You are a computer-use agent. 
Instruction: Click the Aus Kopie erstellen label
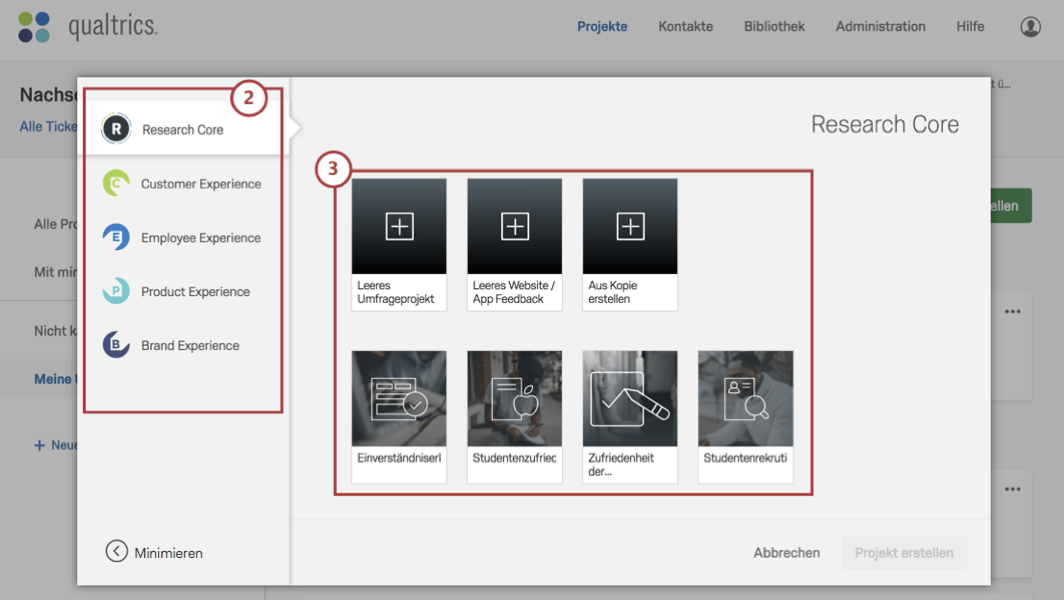point(613,292)
